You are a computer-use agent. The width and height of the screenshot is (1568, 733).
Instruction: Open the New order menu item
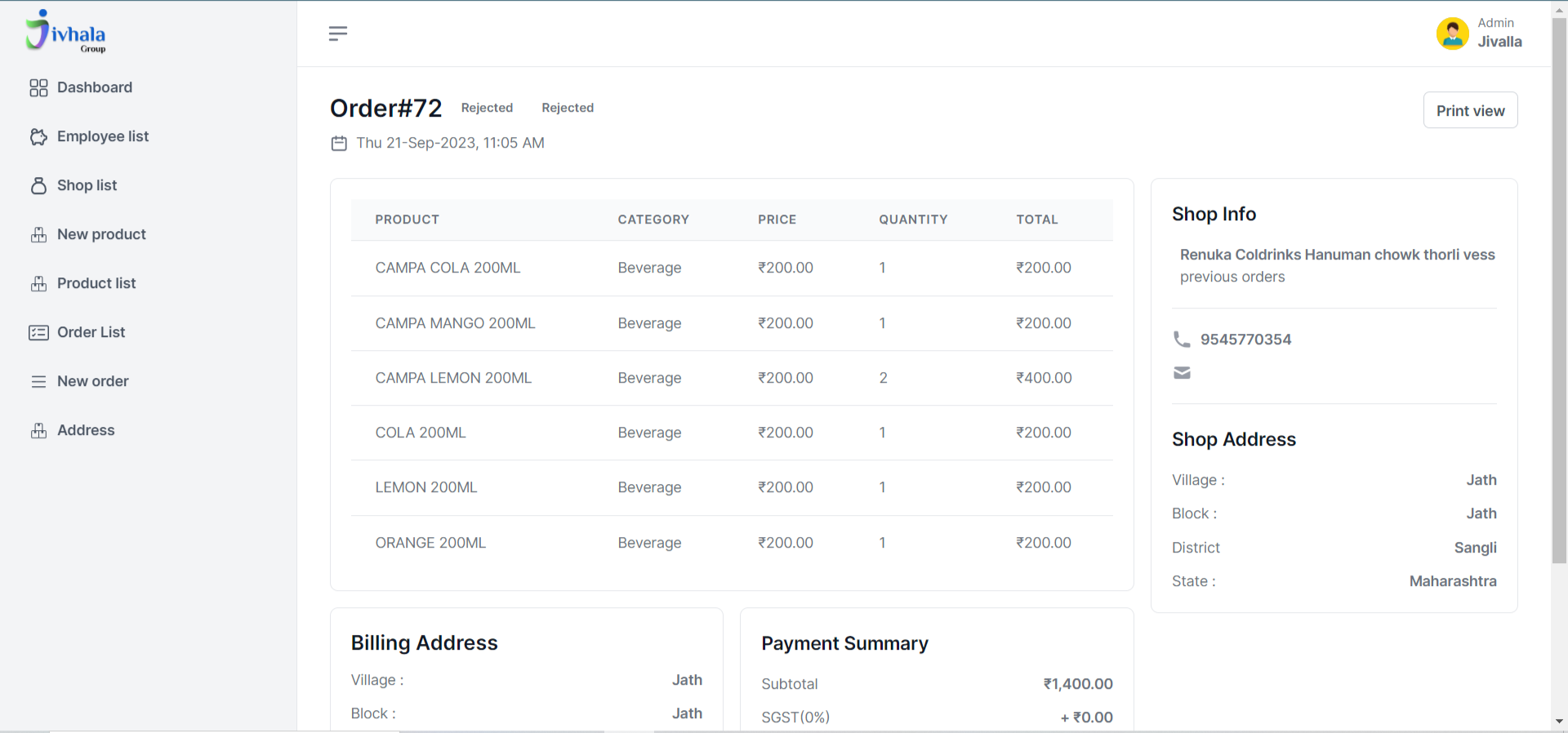click(92, 382)
